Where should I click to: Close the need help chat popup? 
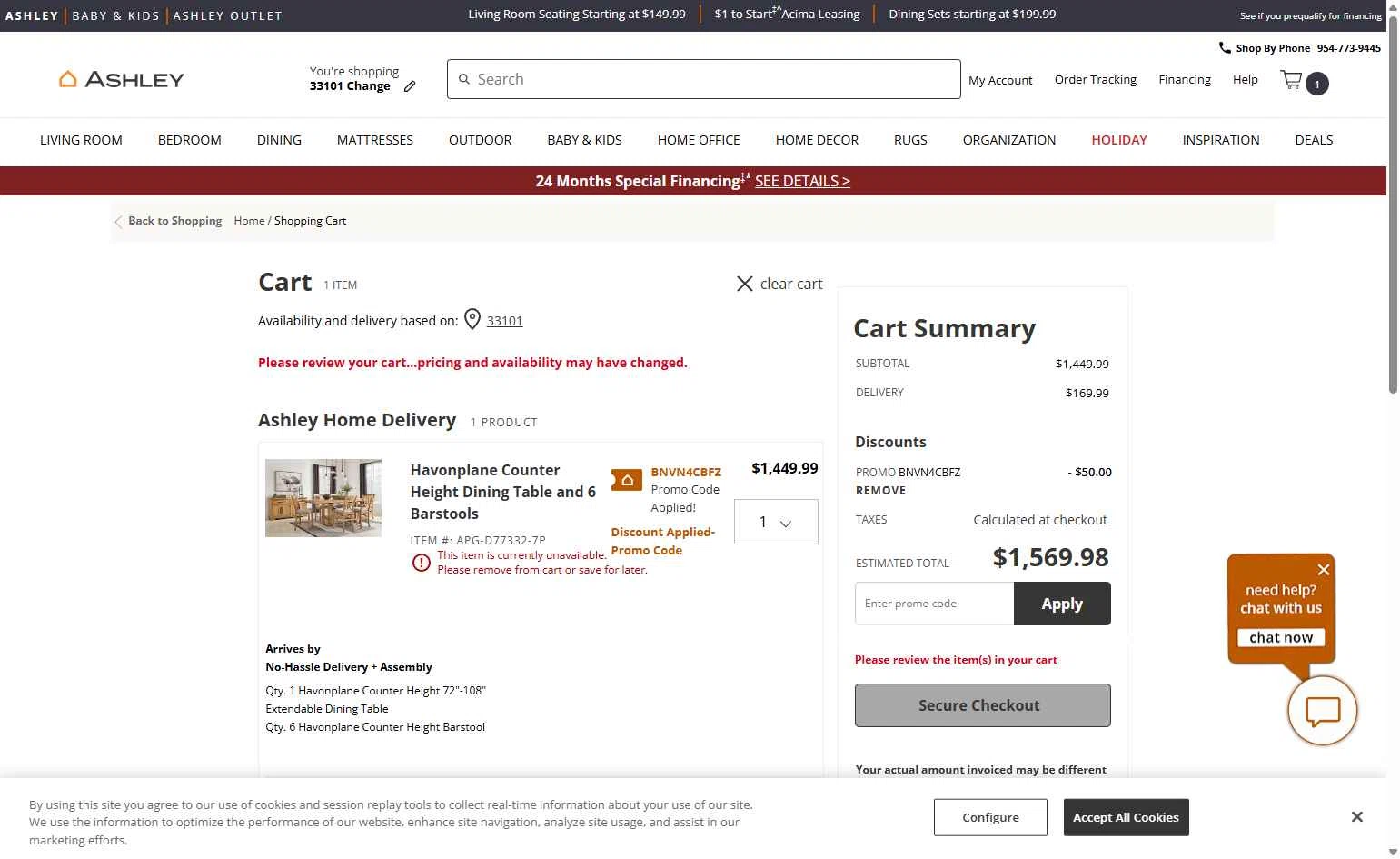(x=1324, y=570)
